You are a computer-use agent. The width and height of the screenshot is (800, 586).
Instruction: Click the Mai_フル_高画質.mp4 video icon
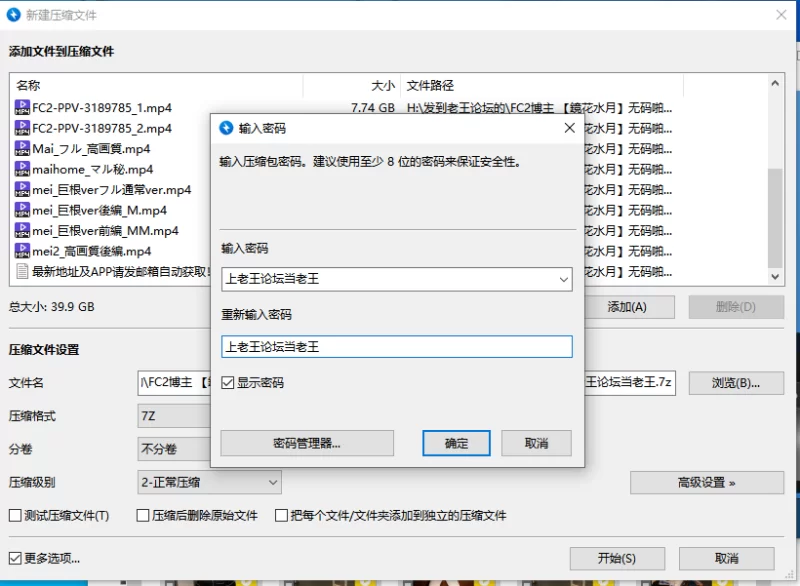point(22,148)
